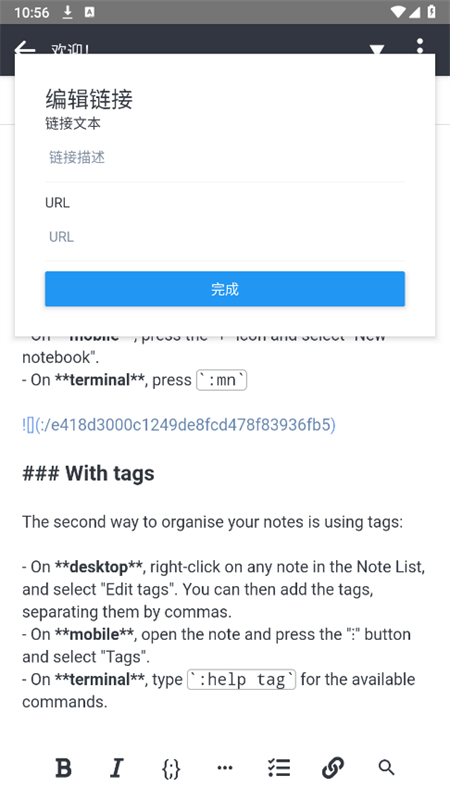Screen dimensions: 450x800
Task: Open the three-dot overflow menu
Action: point(419,46)
